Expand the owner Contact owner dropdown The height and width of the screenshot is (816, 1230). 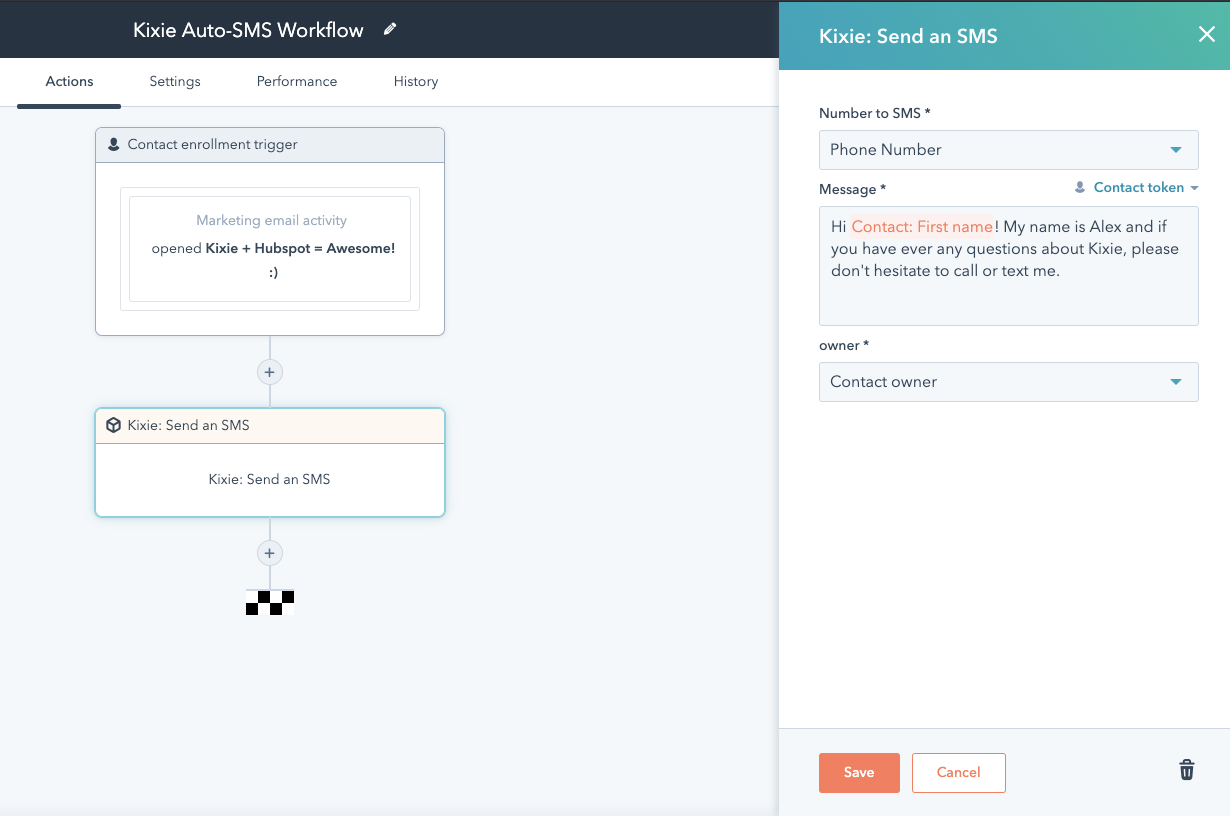1008,382
